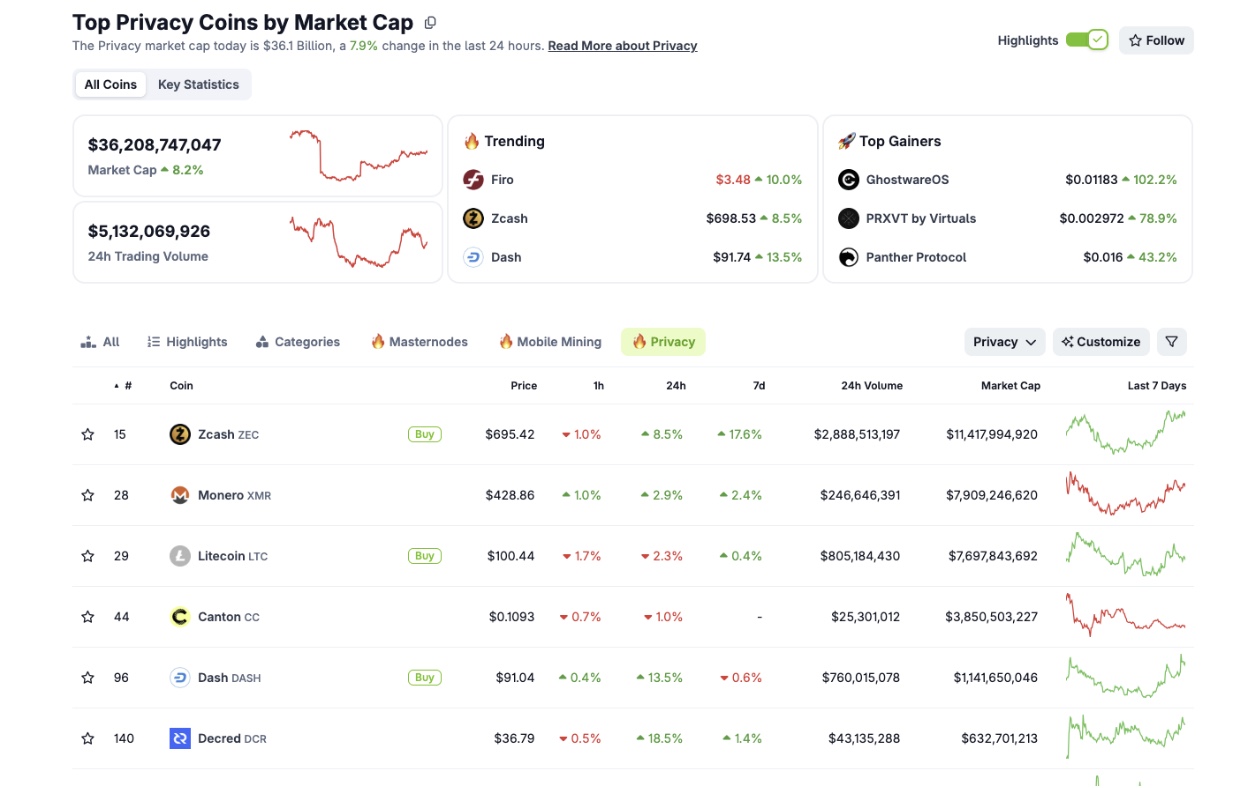Star Zcash to add it to watchlist
This screenshot has width=1250, height=788.
click(x=87, y=434)
